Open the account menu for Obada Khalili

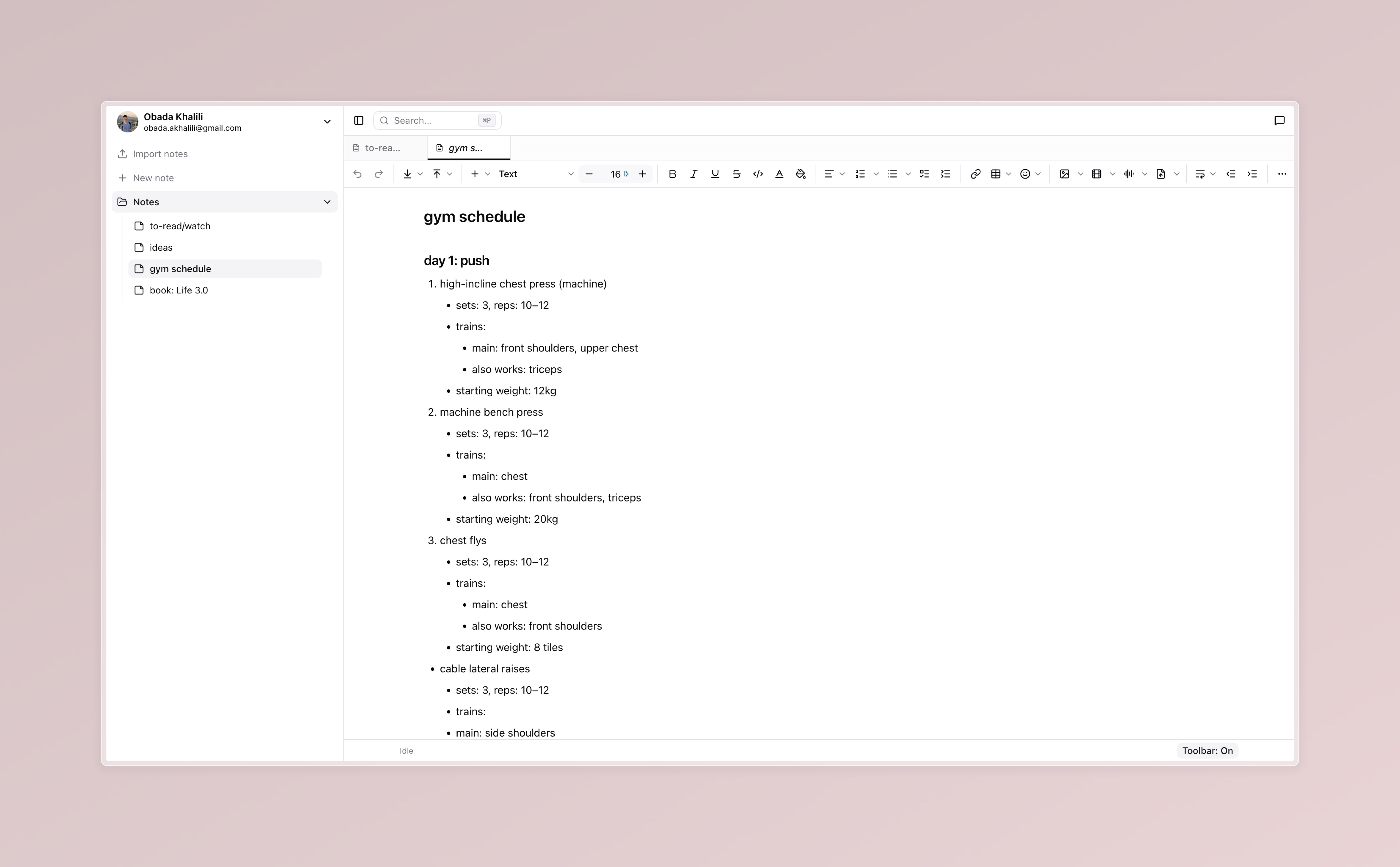point(327,121)
